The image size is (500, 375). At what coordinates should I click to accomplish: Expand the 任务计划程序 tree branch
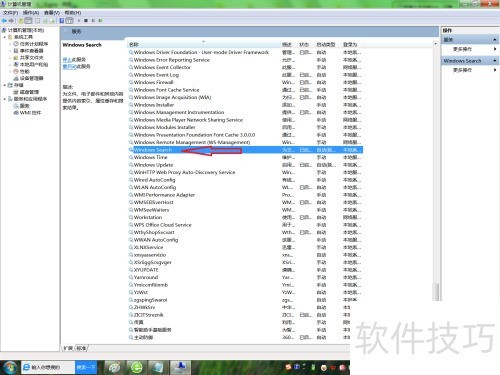tap(10, 44)
